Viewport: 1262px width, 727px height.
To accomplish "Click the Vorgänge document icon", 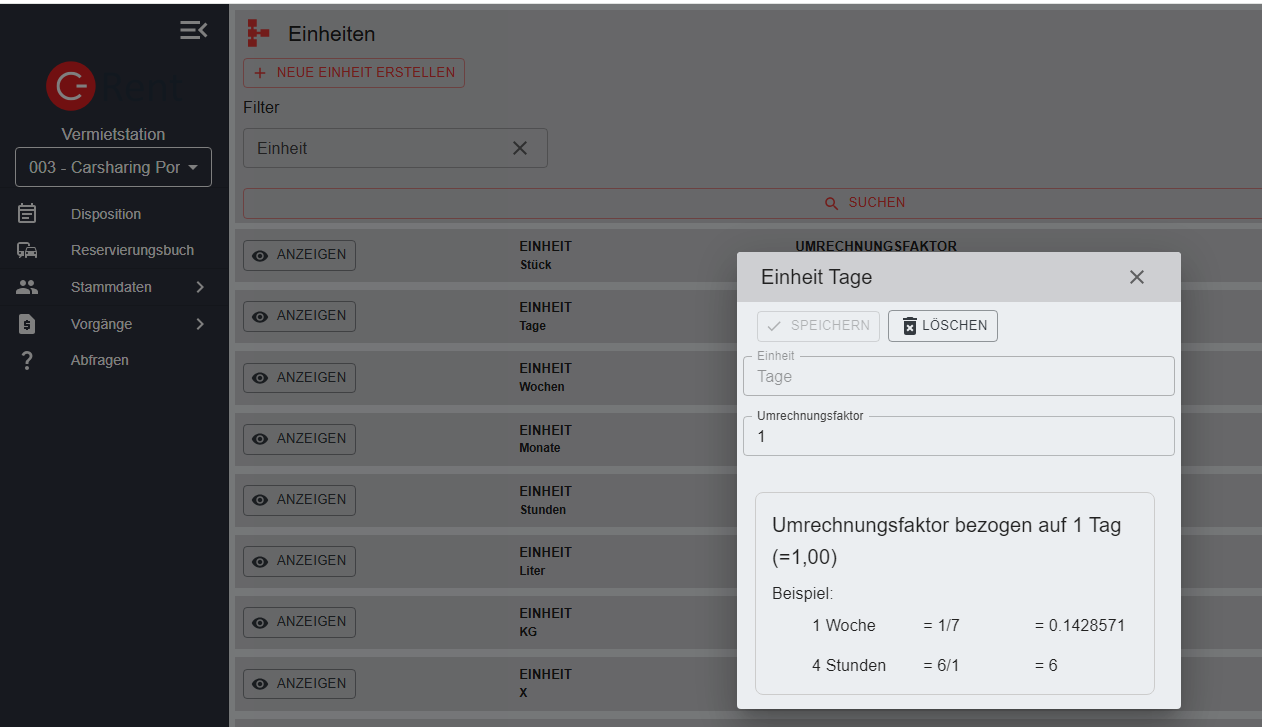I will pyautogui.click(x=27, y=324).
